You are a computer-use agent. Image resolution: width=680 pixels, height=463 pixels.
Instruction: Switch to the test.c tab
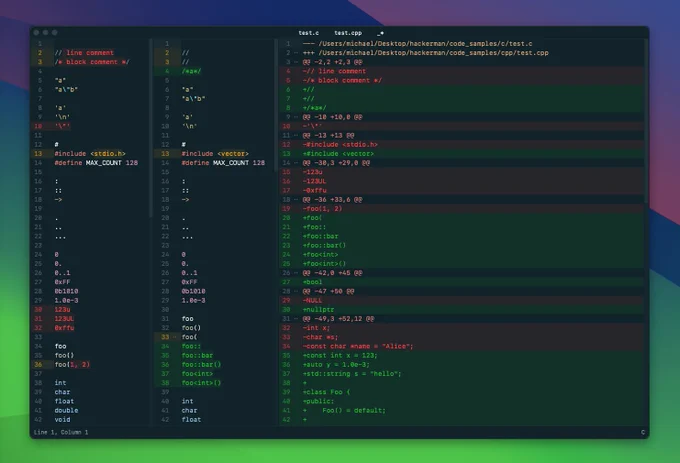pos(308,33)
